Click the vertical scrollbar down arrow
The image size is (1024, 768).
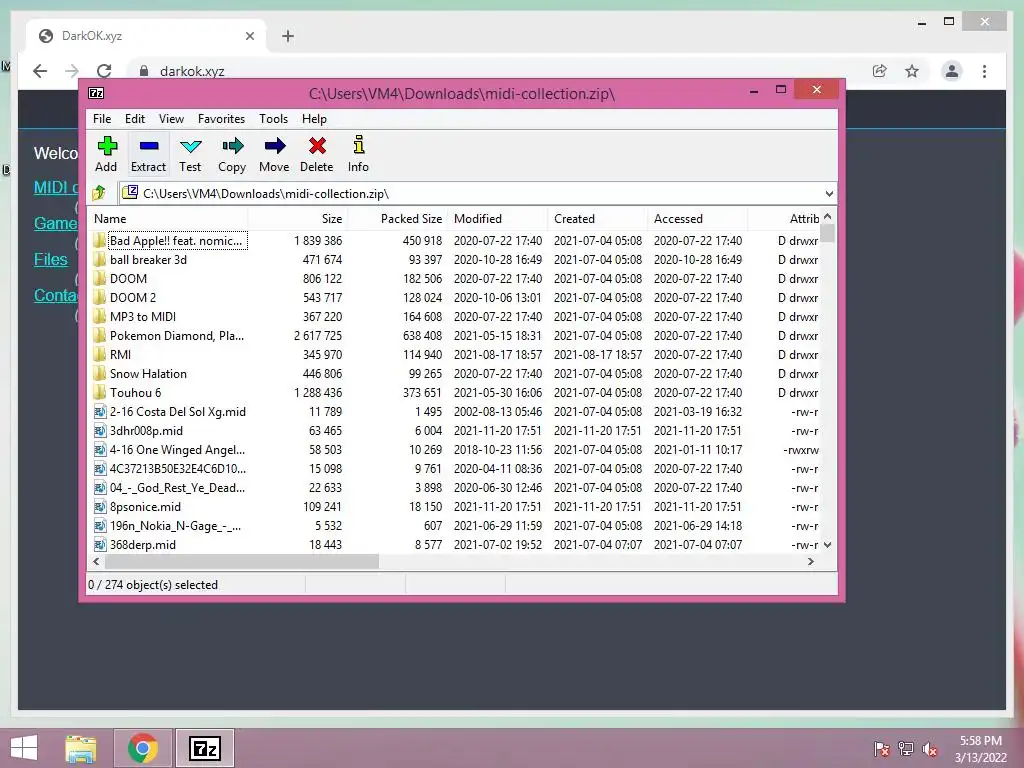tap(827, 545)
